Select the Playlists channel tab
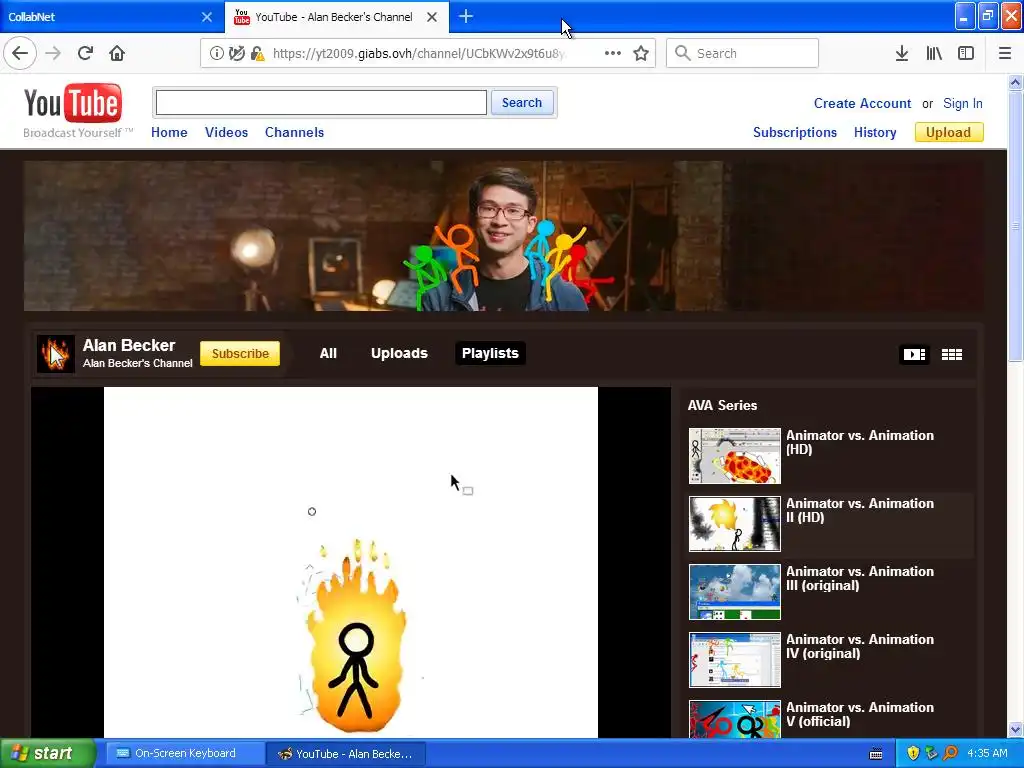This screenshot has width=1024, height=768. click(490, 353)
